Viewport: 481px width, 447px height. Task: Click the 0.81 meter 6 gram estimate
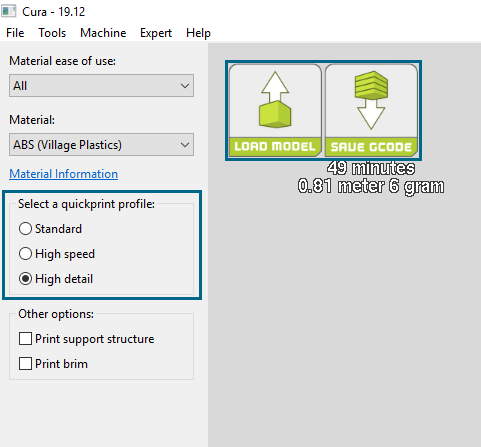point(371,186)
